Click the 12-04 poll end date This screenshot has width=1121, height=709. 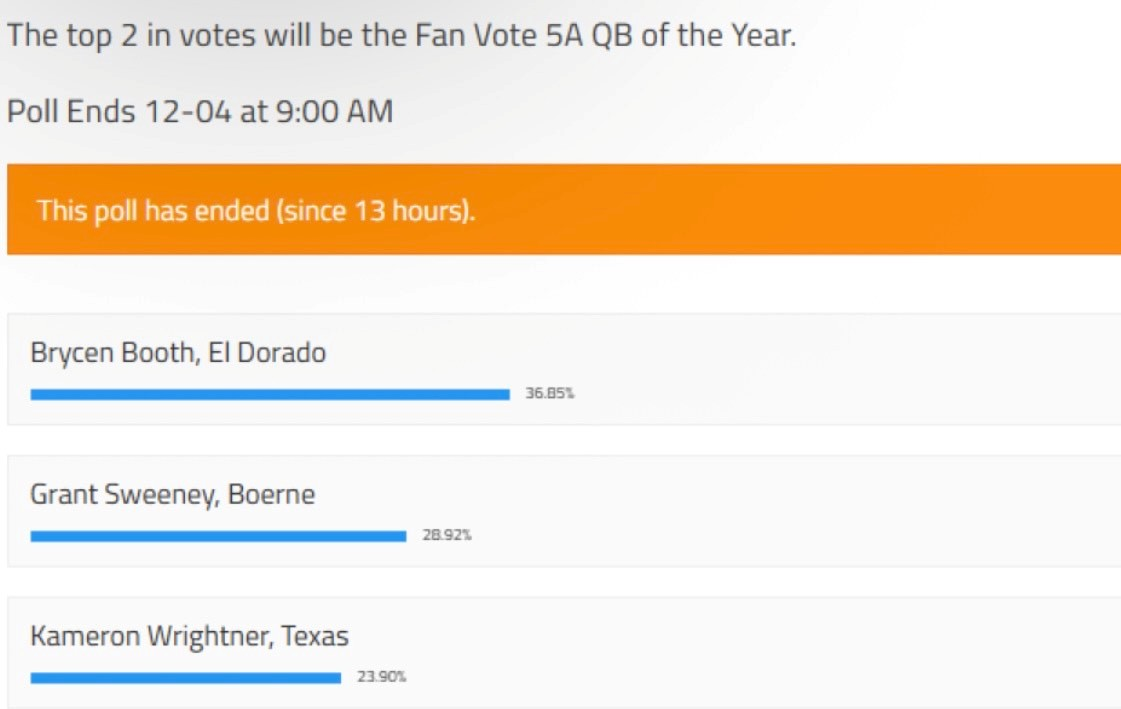[188, 111]
